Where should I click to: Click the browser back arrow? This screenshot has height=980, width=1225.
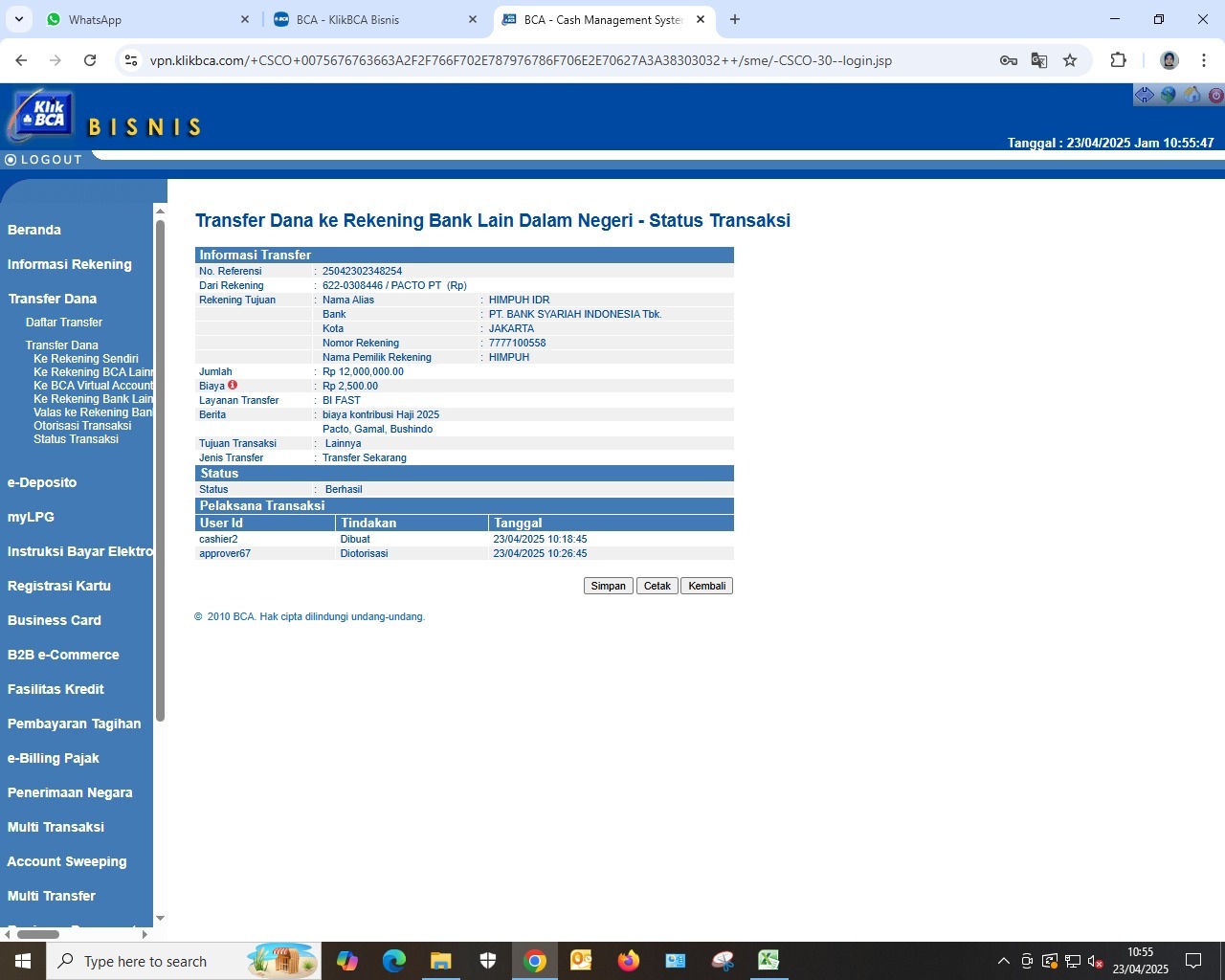[x=21, y=60]
